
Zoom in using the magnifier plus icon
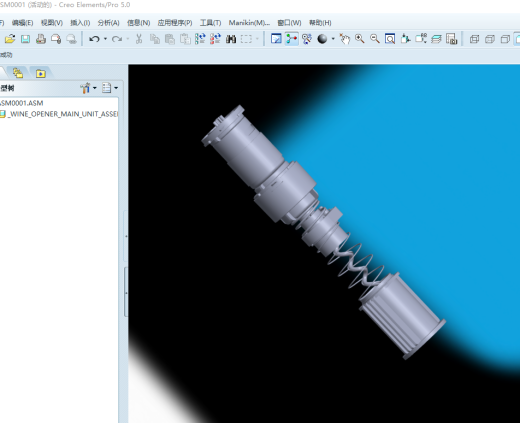(359, 39)
